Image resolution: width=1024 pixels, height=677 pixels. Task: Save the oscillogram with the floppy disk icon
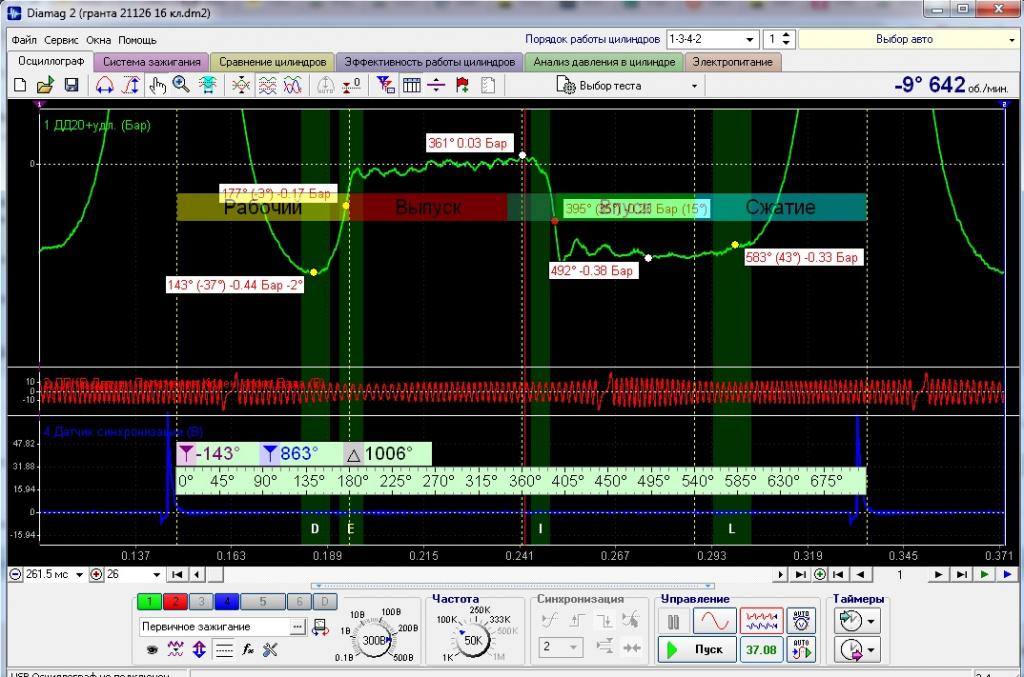click(x=71, y=86)
